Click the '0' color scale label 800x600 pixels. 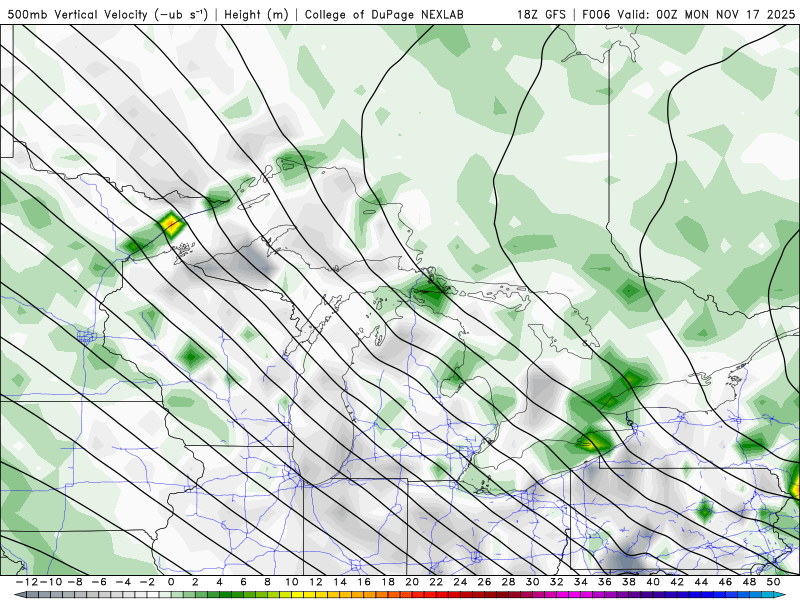(171, 582)
